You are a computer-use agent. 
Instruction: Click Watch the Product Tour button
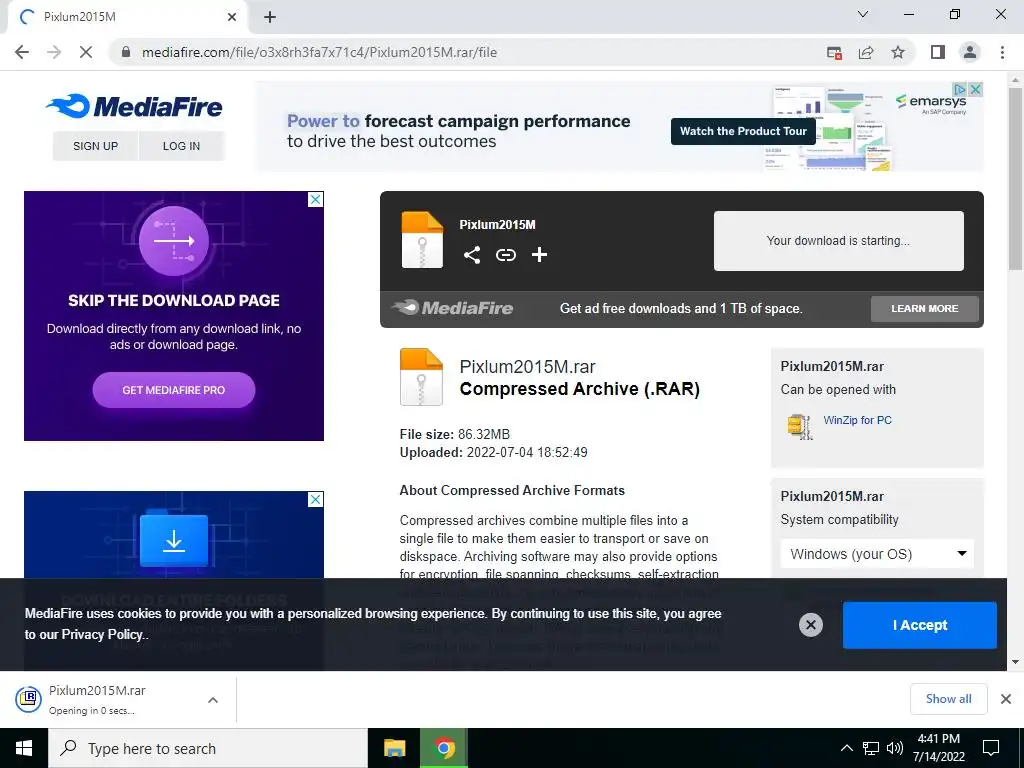tap(743, 131)
